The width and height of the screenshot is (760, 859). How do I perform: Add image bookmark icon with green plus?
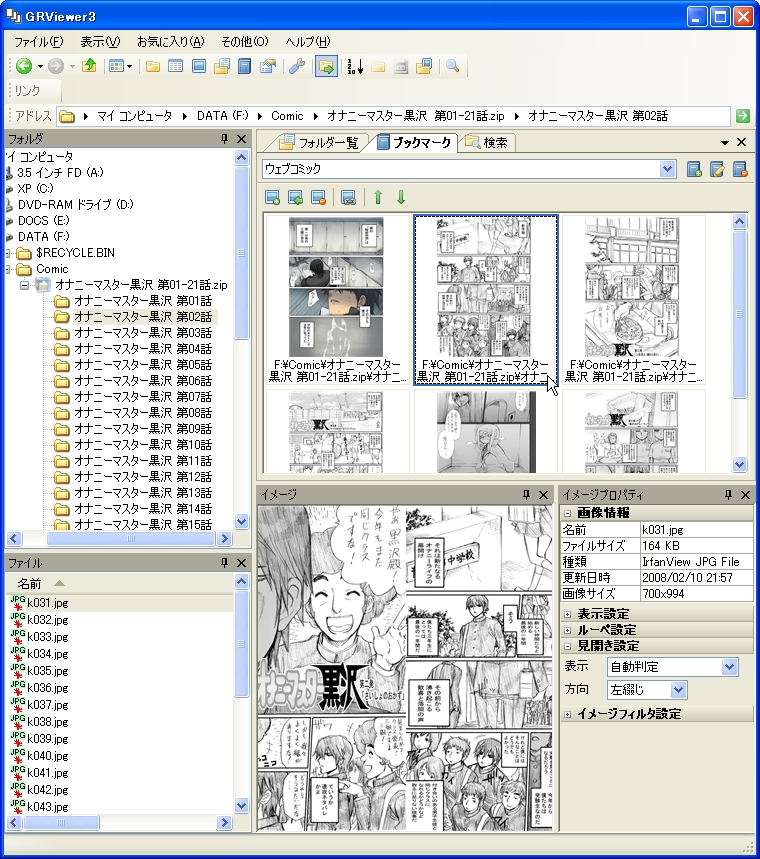point(272,197)
